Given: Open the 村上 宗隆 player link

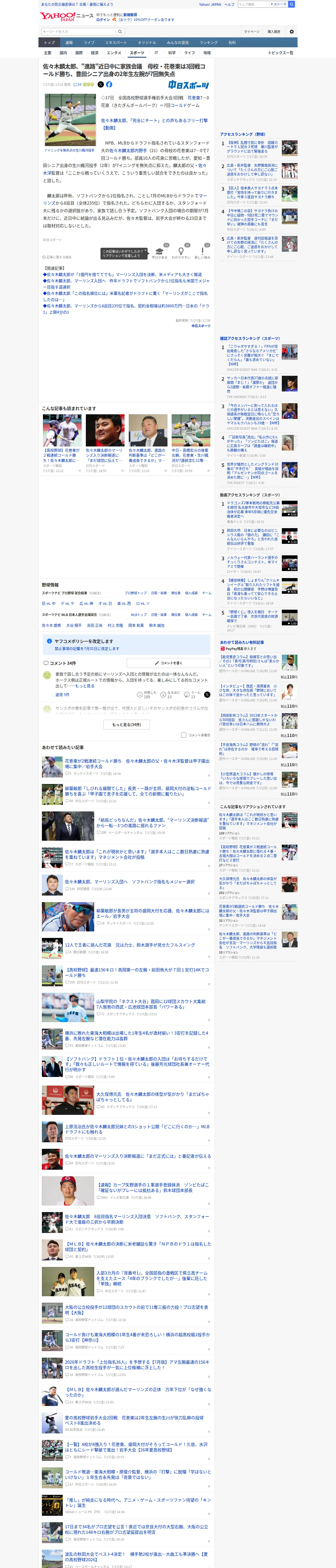Looking at the screenshot, I should click(x=115, y=625).
